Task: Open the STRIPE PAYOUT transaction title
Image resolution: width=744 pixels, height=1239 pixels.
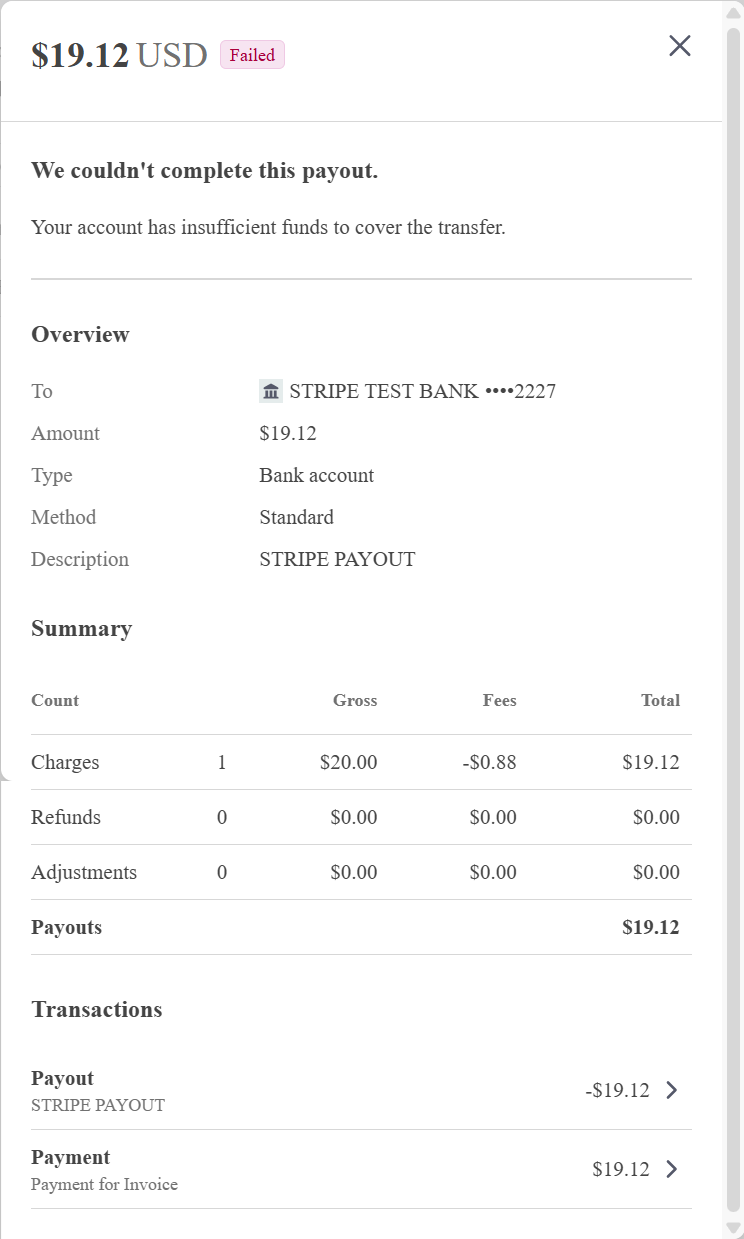Action: click(x=62, y=1078)
